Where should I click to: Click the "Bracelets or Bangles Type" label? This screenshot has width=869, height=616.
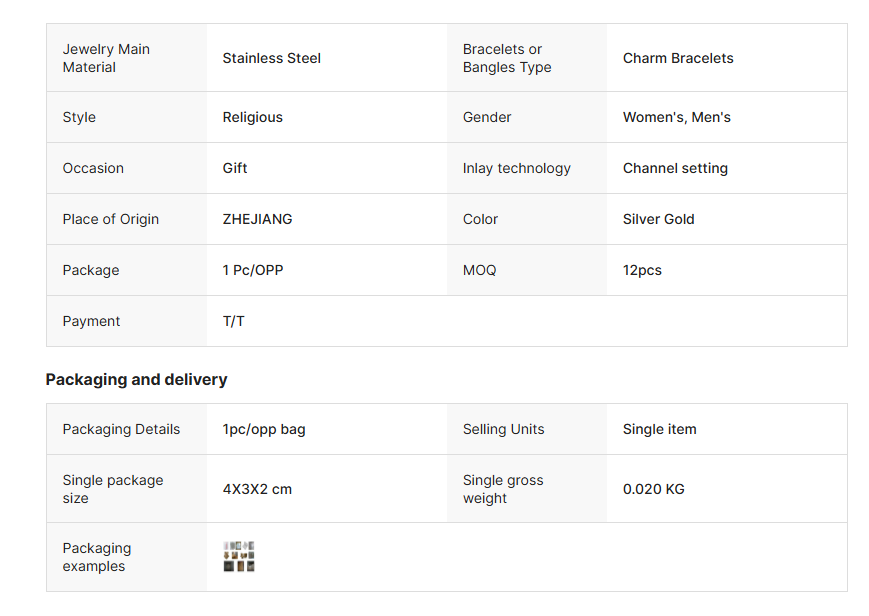[507, 58]
